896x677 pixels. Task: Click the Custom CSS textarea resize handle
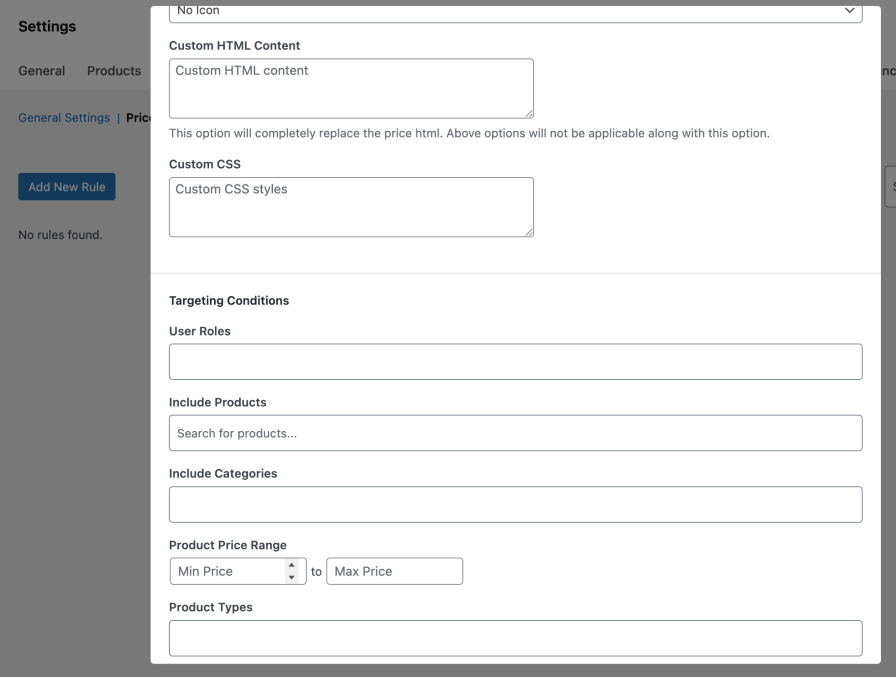pos(528,231)
